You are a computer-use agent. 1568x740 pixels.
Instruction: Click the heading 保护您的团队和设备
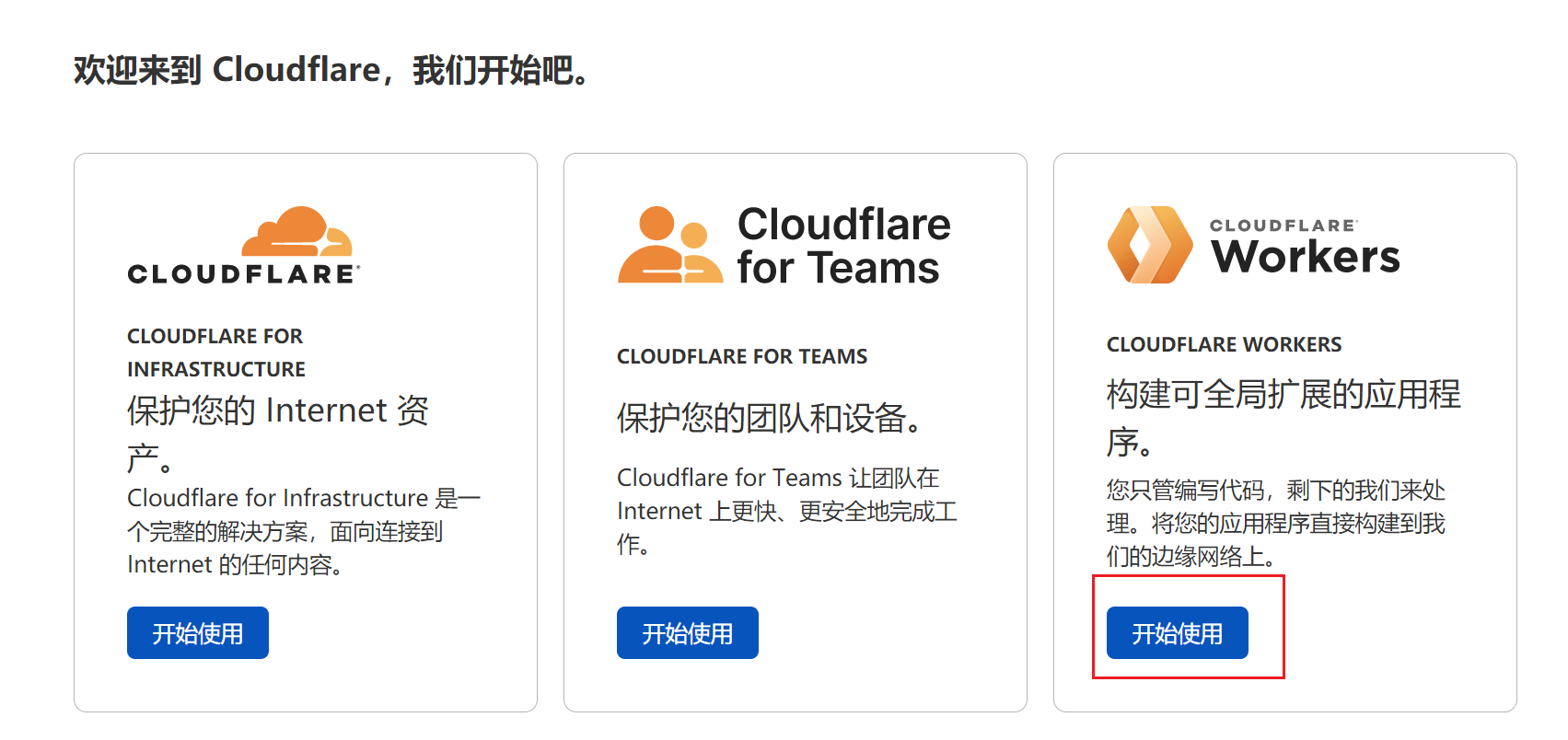770,418
